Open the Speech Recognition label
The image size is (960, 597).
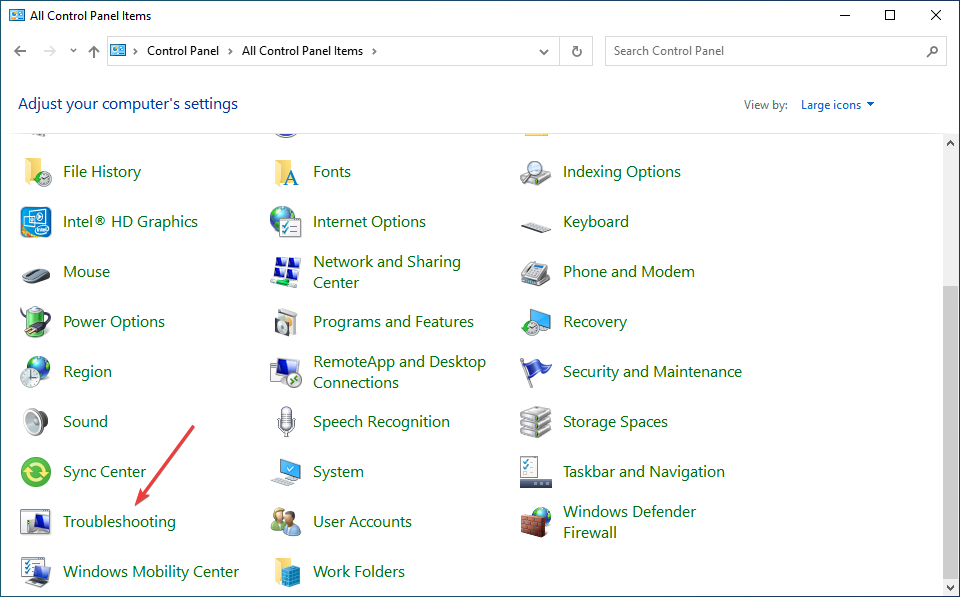[381, 422]
